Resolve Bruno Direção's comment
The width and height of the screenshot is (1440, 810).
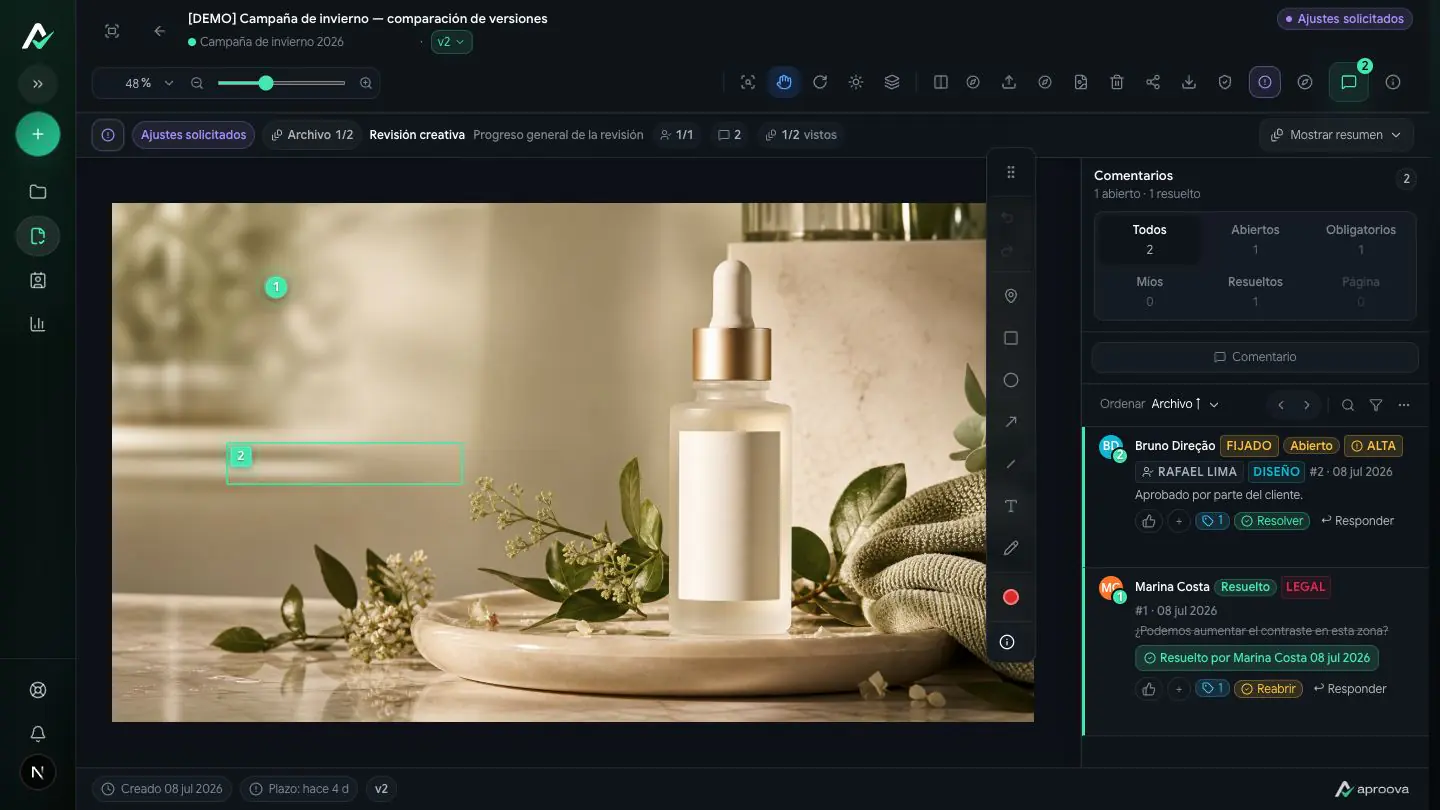(x=1272, y=521)
